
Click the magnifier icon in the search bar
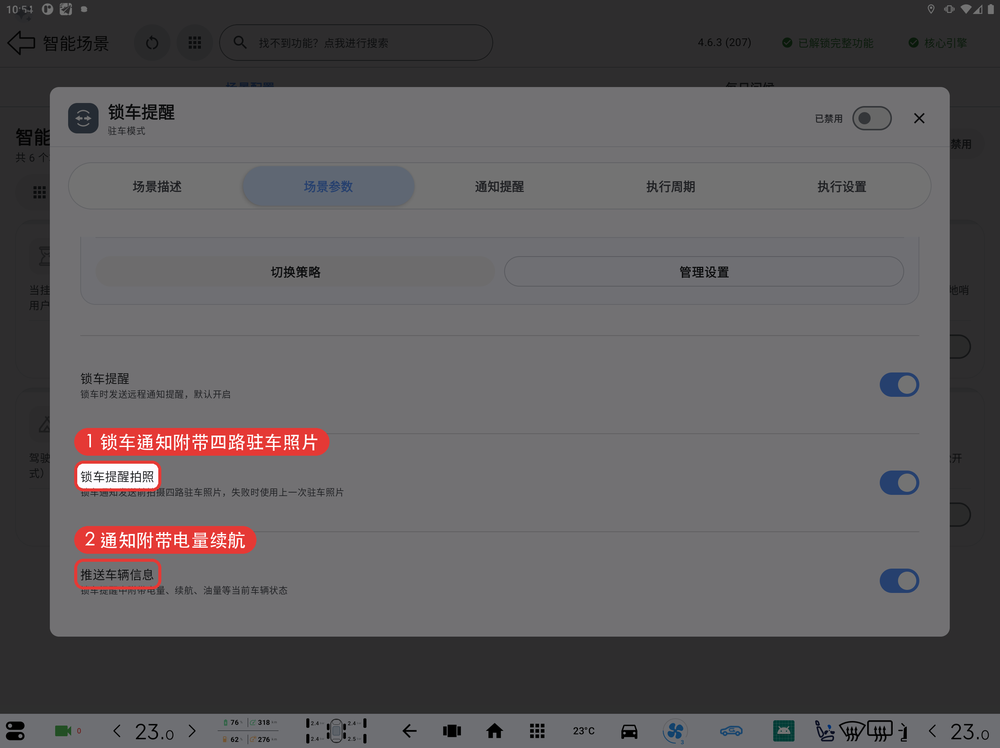[240, 42]
